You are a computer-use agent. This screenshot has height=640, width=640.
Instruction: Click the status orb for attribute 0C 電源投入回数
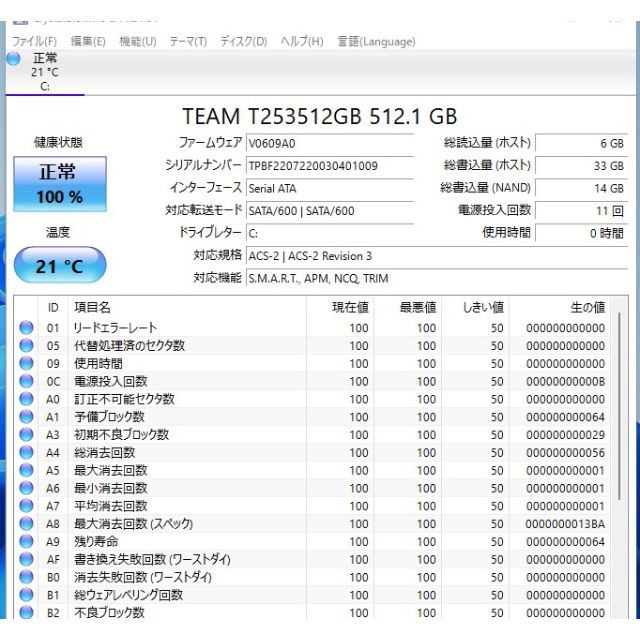(x=26, y=381)
